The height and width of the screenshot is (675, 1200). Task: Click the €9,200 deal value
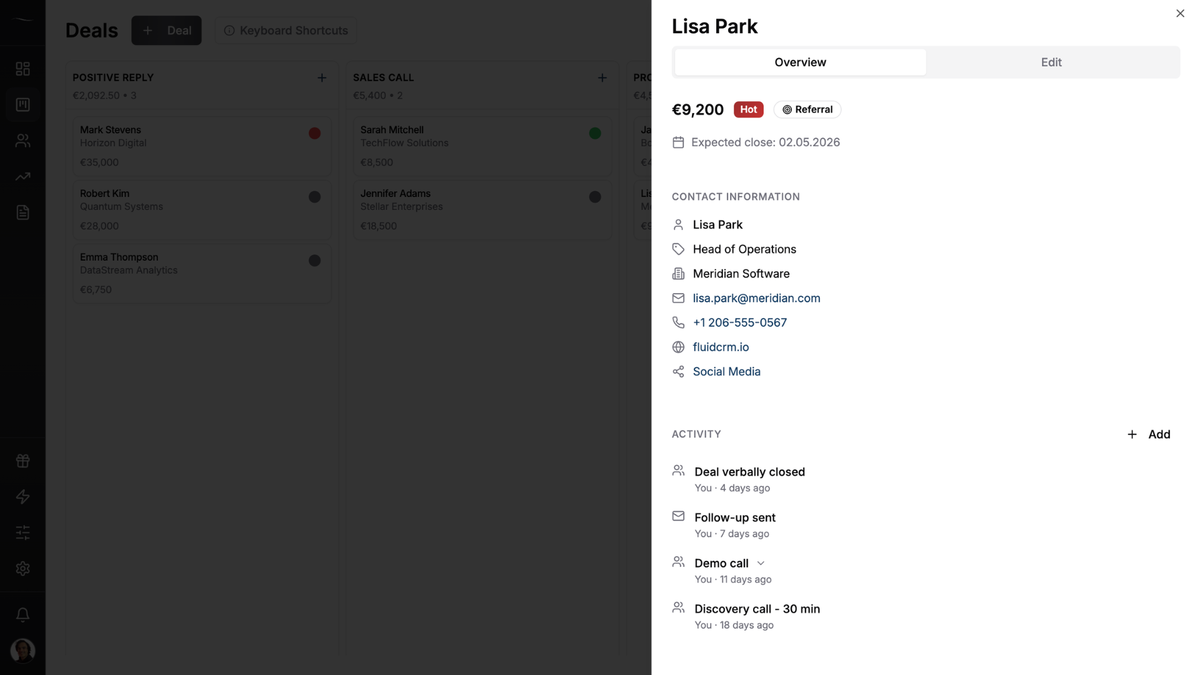[698, 109]
